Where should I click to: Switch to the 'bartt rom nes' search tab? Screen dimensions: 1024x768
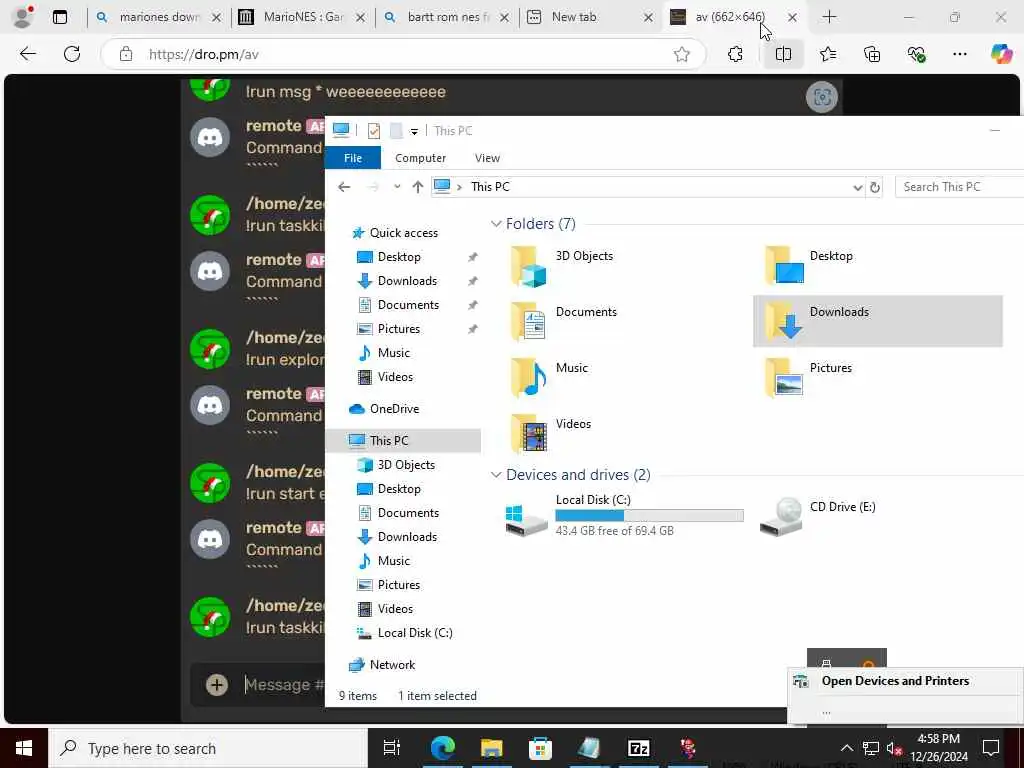tap(448, 18)
